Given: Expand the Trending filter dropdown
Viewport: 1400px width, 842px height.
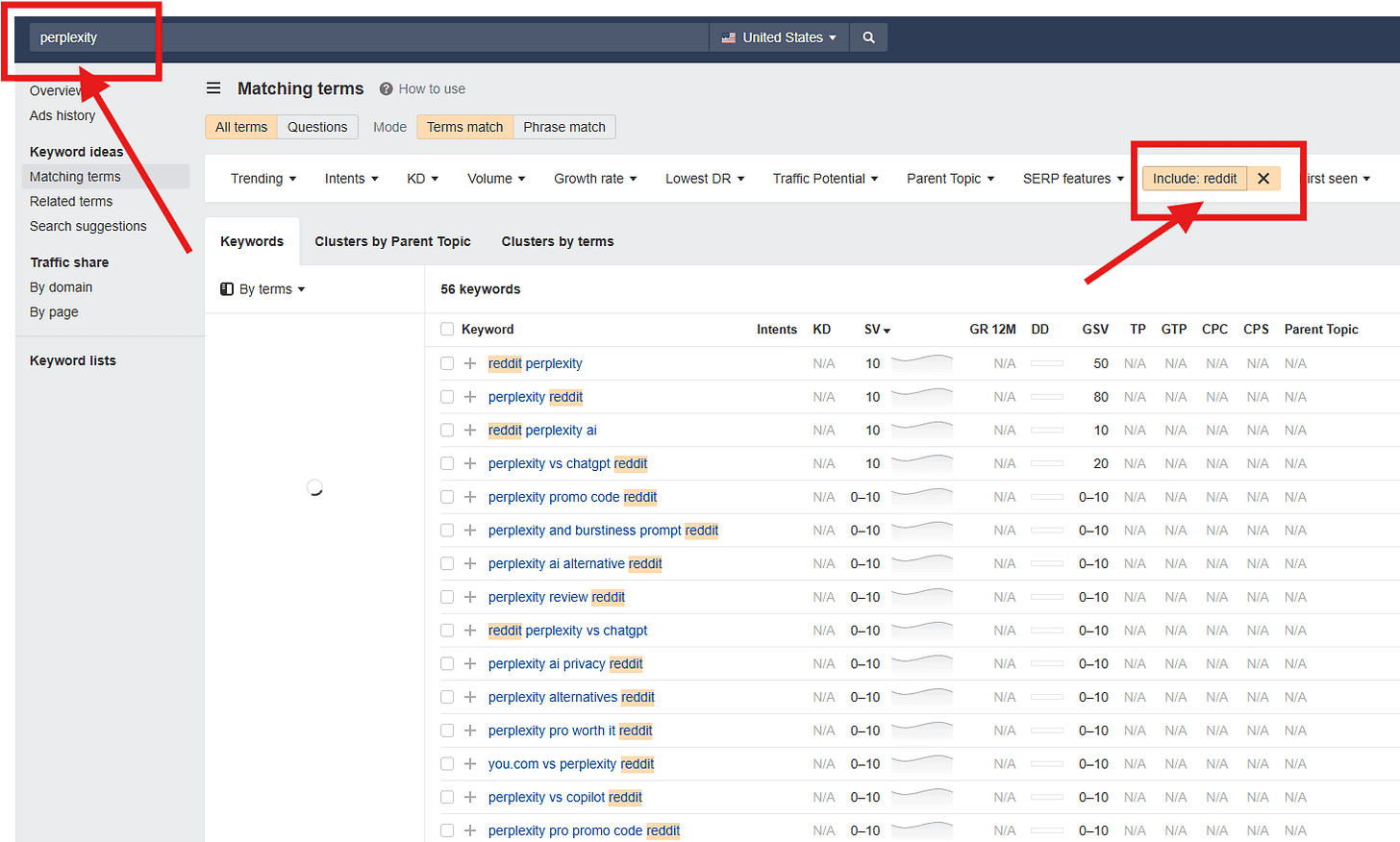Looking at the screenshot, I should 263,179.
